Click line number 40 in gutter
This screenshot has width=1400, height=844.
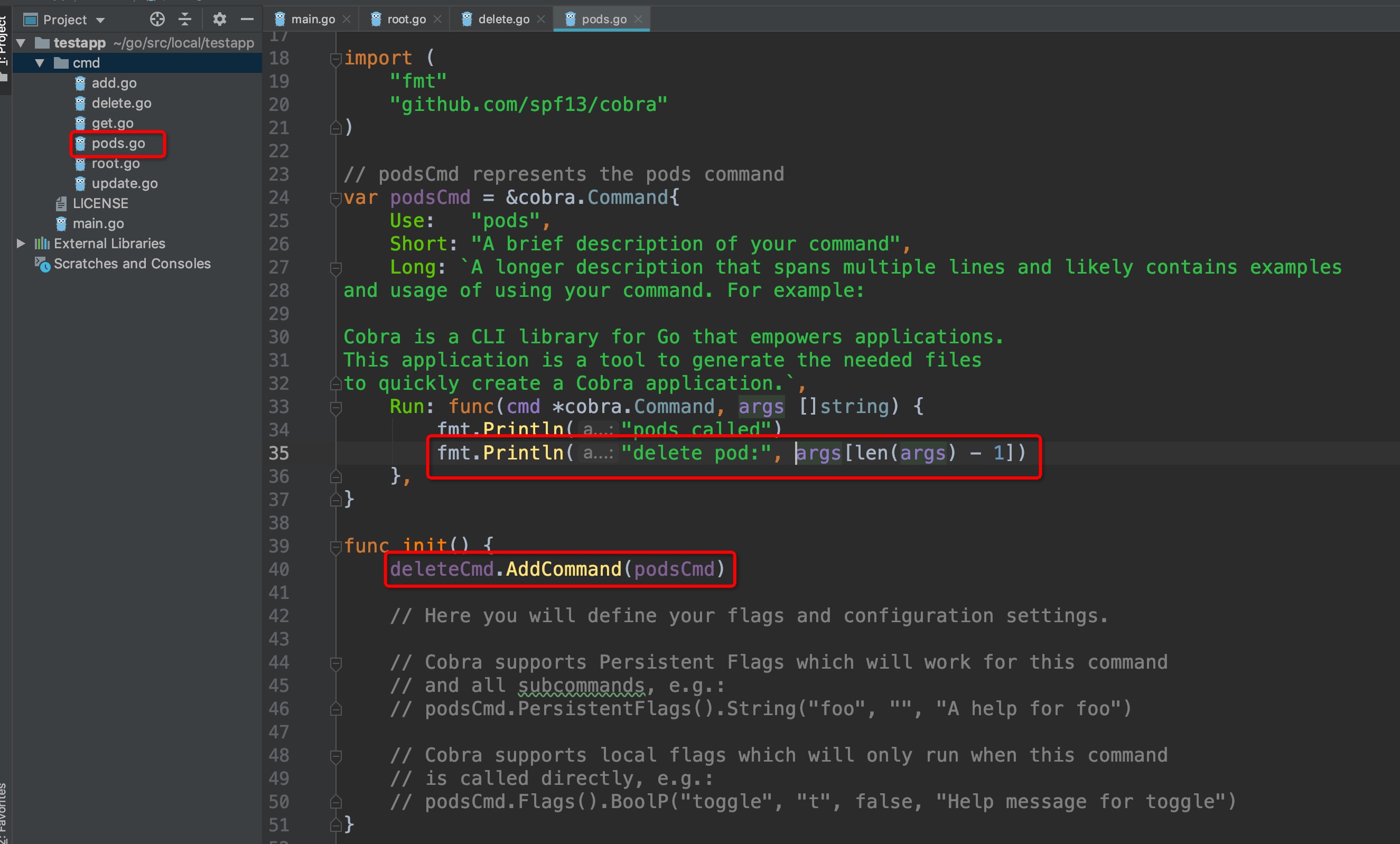pos(279,569)
